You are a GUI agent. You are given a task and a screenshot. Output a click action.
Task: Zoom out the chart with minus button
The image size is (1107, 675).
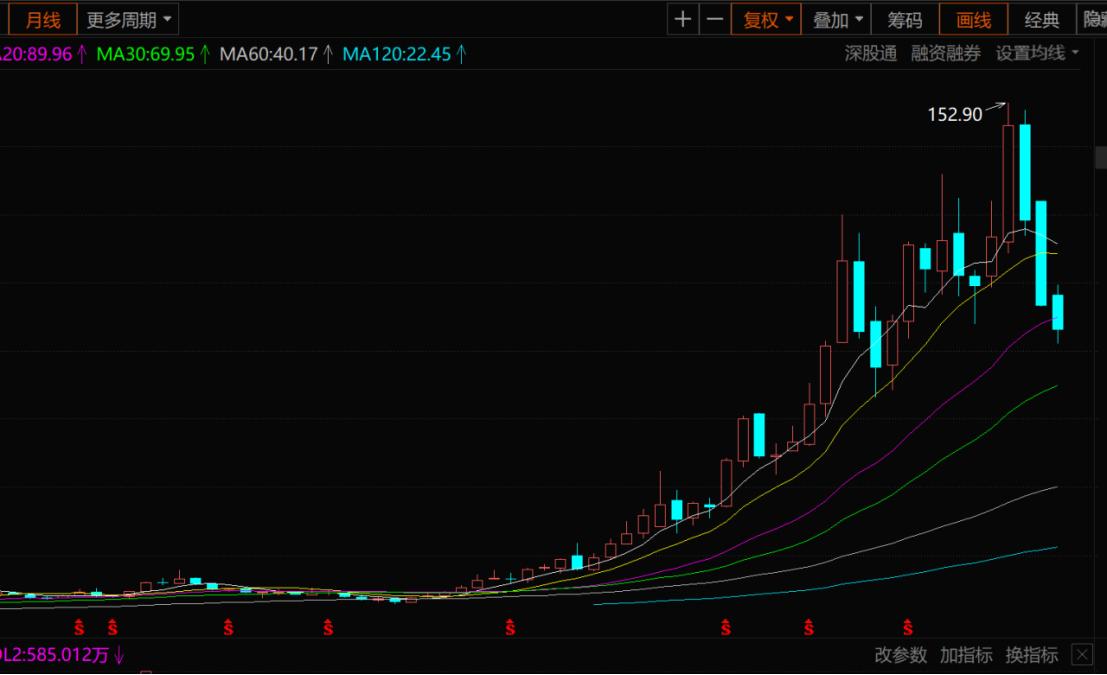click(714, 19)
